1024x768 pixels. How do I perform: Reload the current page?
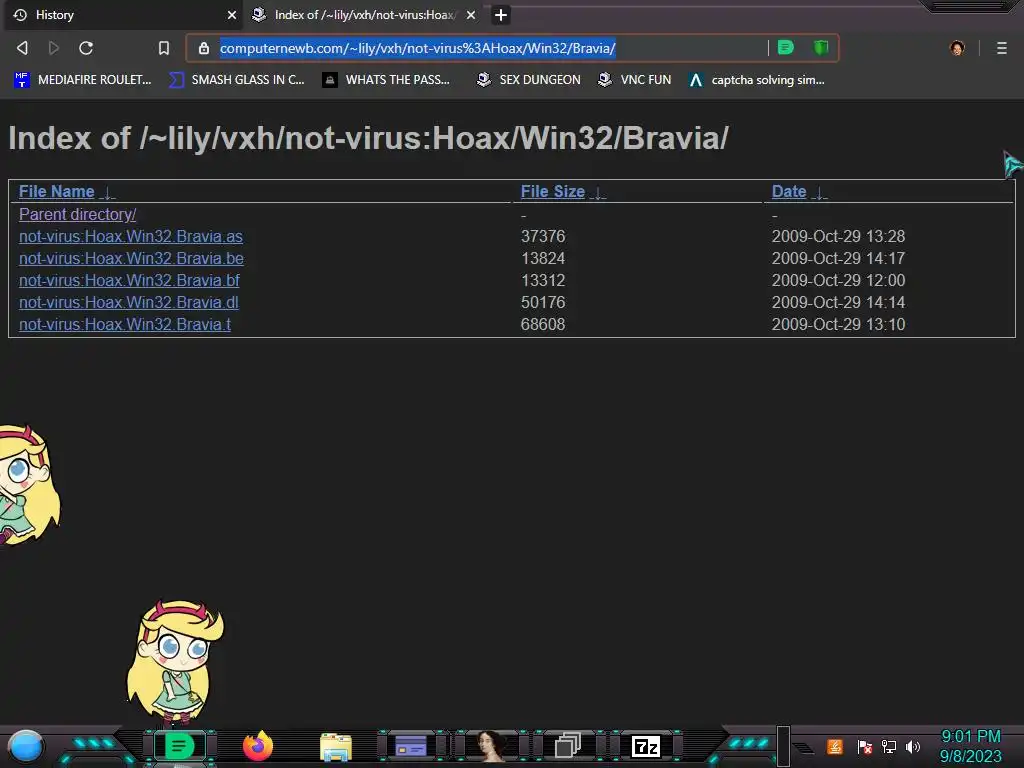(x=86, y=48)
